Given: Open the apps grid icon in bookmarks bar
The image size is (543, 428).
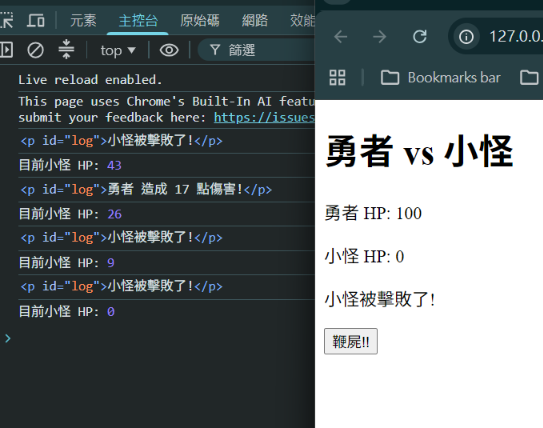Looking at the screenshot, I should [x=337, y=78].
